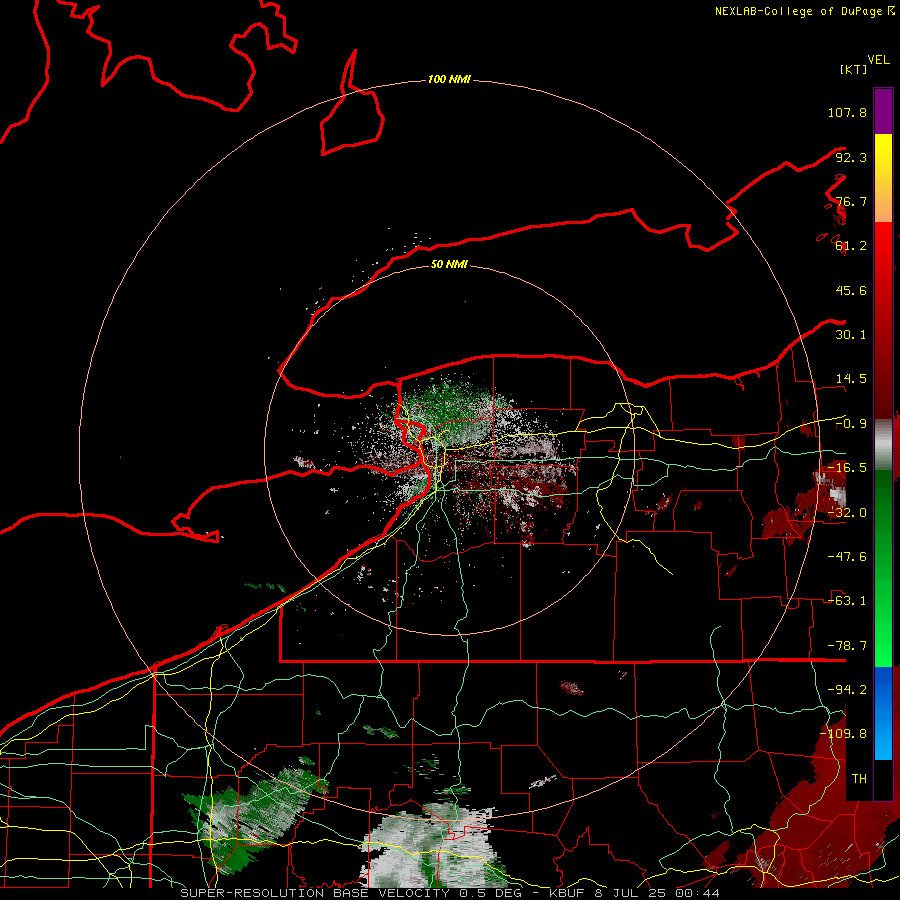
Task: Click the -78.7 velocity scale value
Action: pos(847,646)
